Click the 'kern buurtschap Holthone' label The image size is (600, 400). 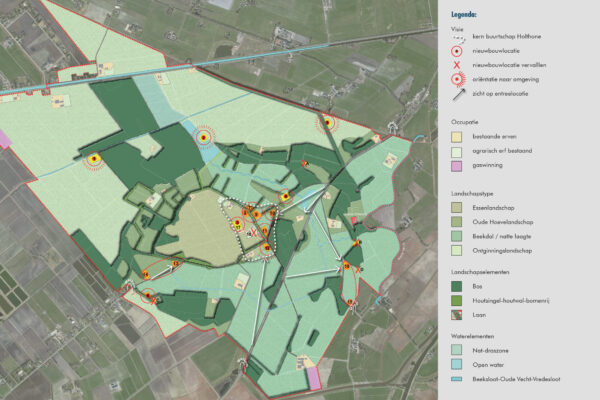click(x=507, y=37)
